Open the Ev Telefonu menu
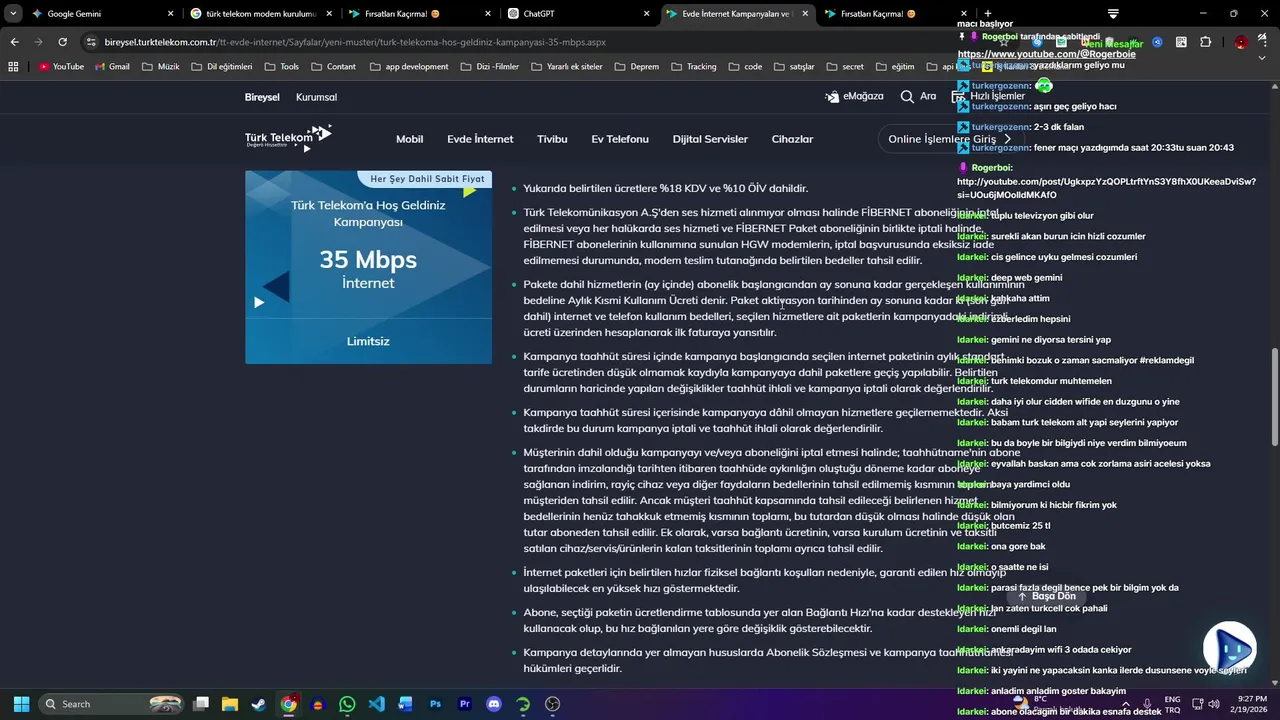Screen dimensions: 1280x720 [x=620, y=139]
